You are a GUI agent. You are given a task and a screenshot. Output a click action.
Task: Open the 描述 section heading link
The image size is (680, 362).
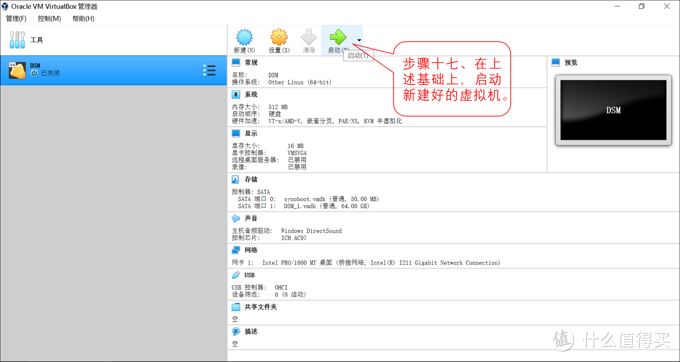(x=251, y=332)
